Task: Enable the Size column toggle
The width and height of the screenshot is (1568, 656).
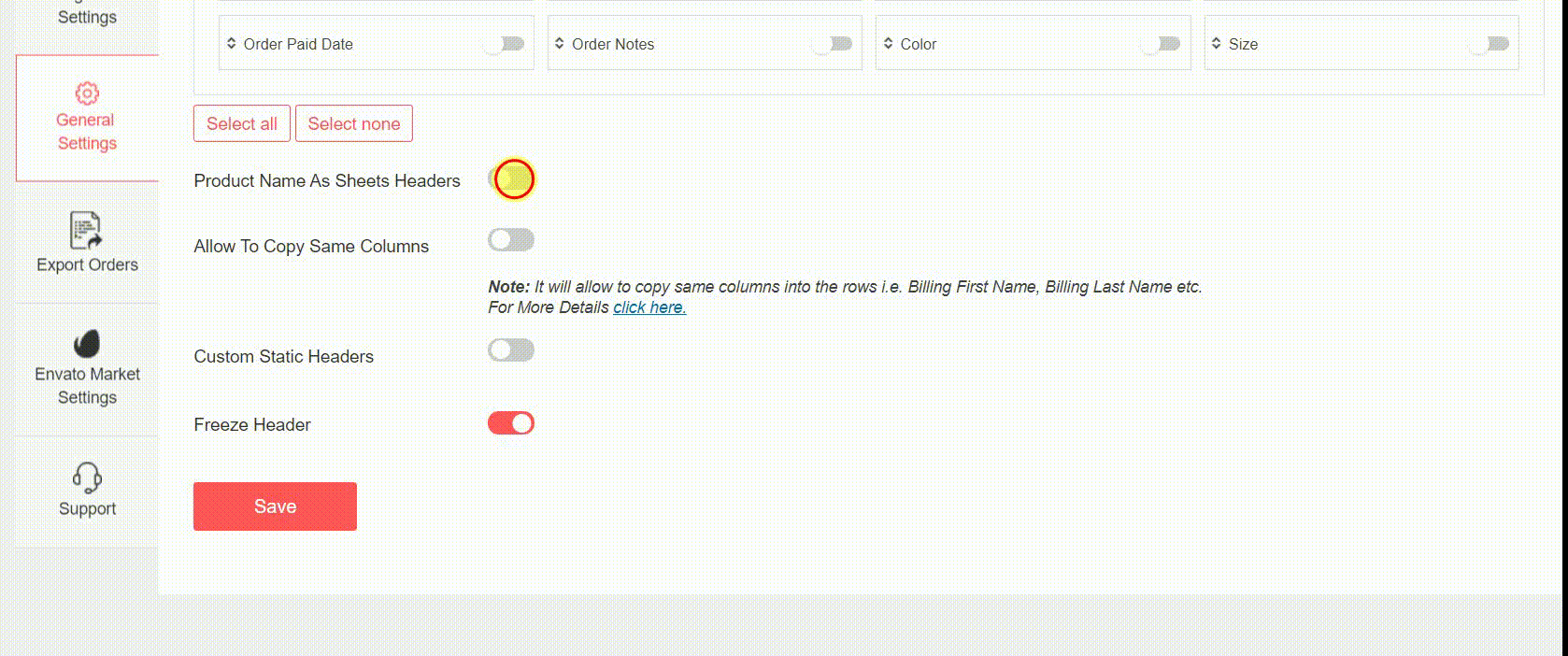Action: [x=1490, y=44]
